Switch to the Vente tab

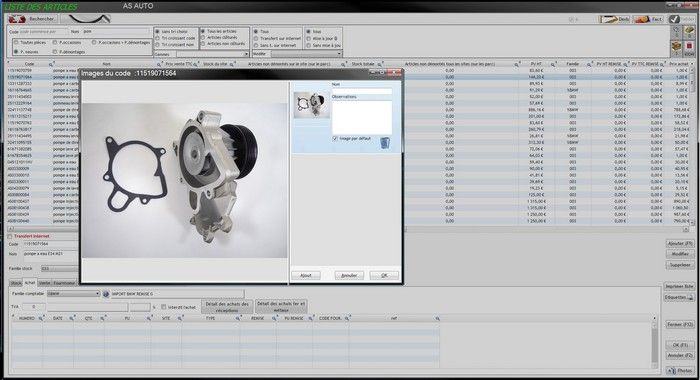44,283
